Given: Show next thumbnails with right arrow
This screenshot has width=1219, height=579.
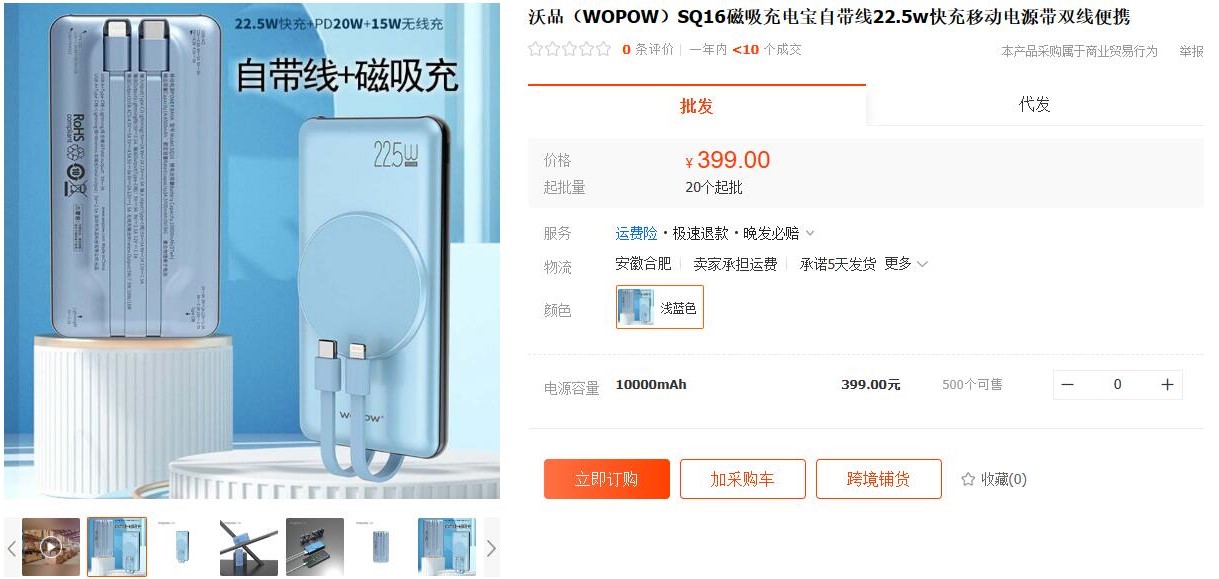Looking at the screenshot, I should [491, 548].
